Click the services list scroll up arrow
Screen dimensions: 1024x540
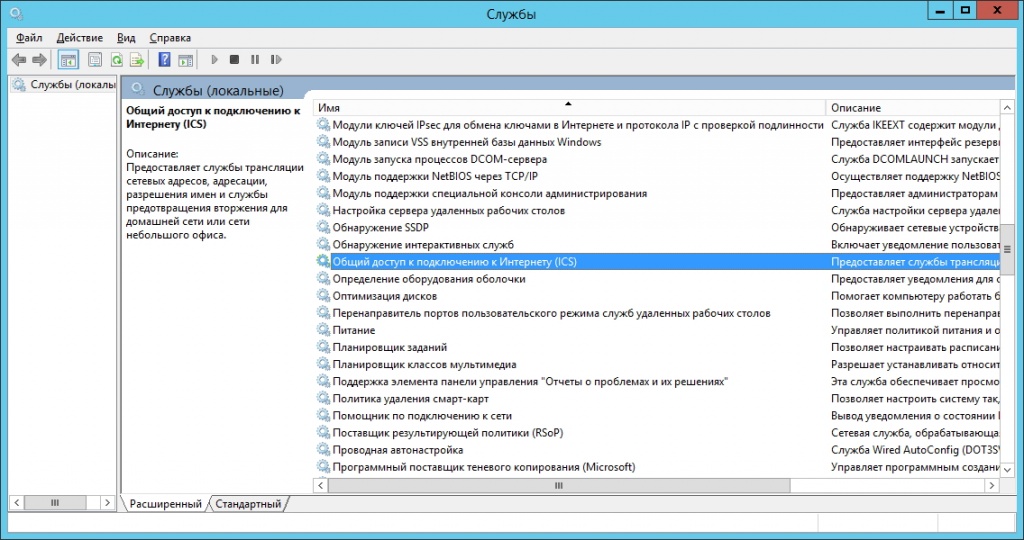pyautogui.click(x=1007, y=108)
